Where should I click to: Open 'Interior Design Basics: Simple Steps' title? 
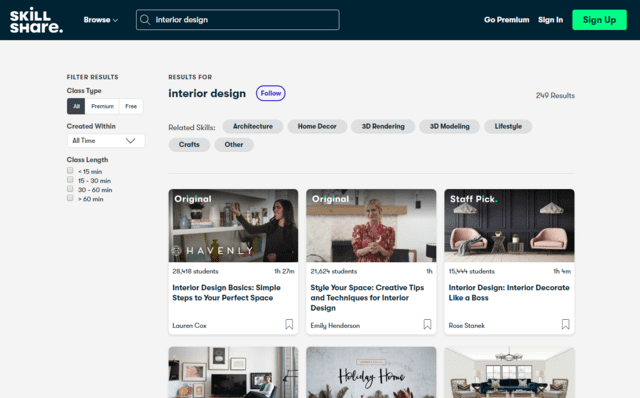(227, 293)
